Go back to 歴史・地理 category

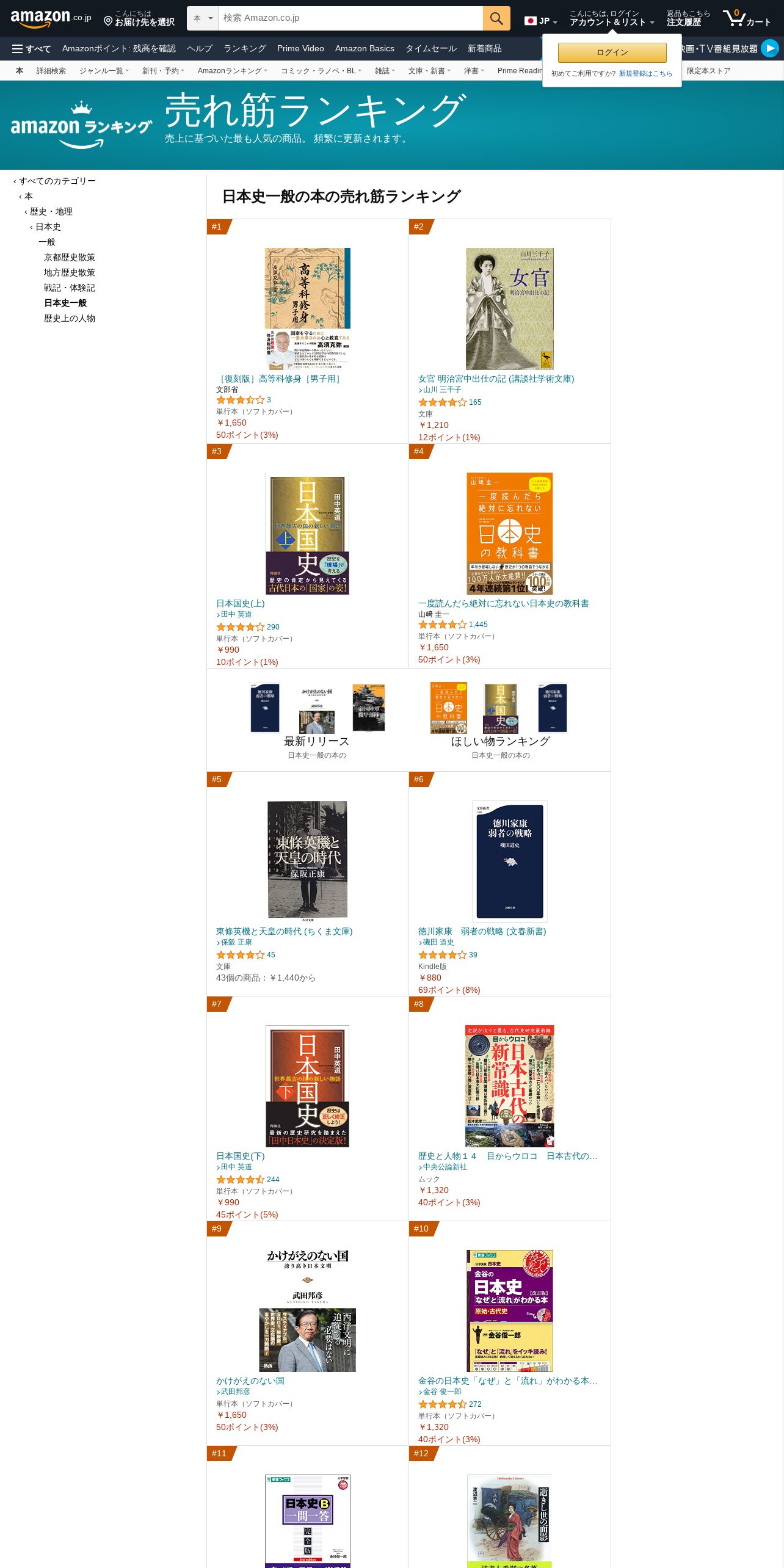[51, 211]
